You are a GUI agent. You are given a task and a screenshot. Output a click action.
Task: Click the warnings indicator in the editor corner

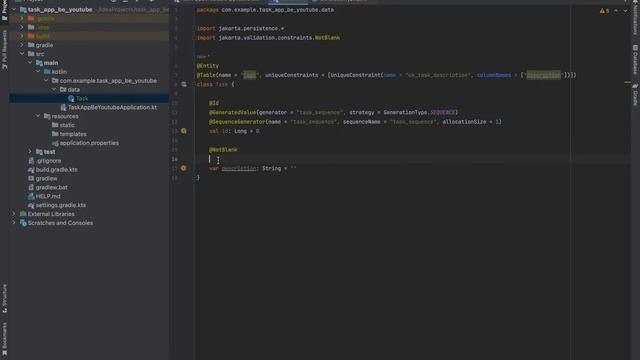[604, 11]
